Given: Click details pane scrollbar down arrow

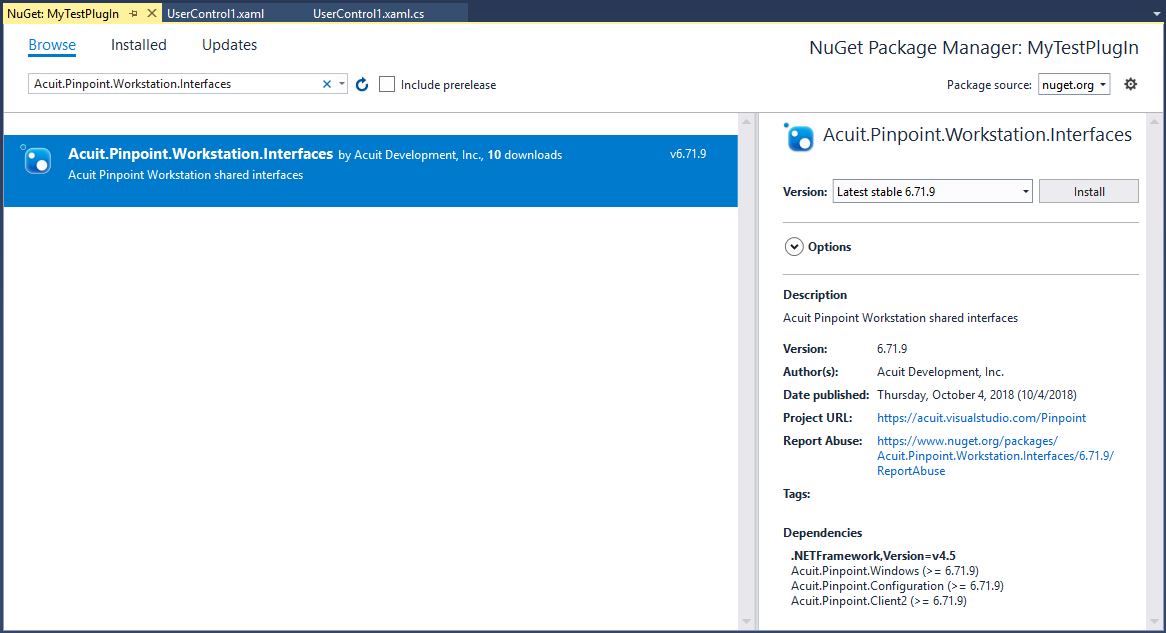Looking at the screenshot, I should tap(1155, 622).
